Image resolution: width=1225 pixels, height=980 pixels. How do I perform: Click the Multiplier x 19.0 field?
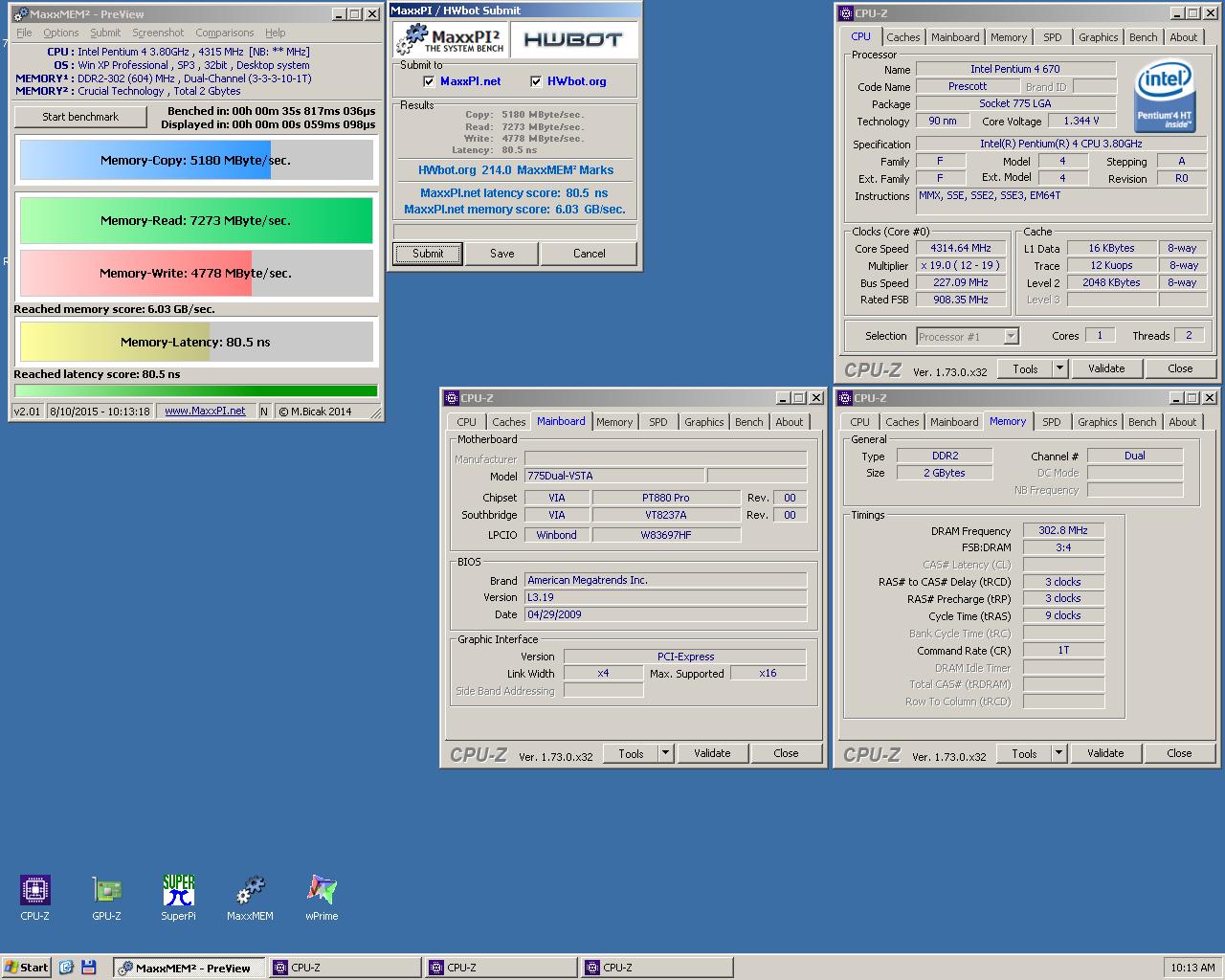click(961, 265)
